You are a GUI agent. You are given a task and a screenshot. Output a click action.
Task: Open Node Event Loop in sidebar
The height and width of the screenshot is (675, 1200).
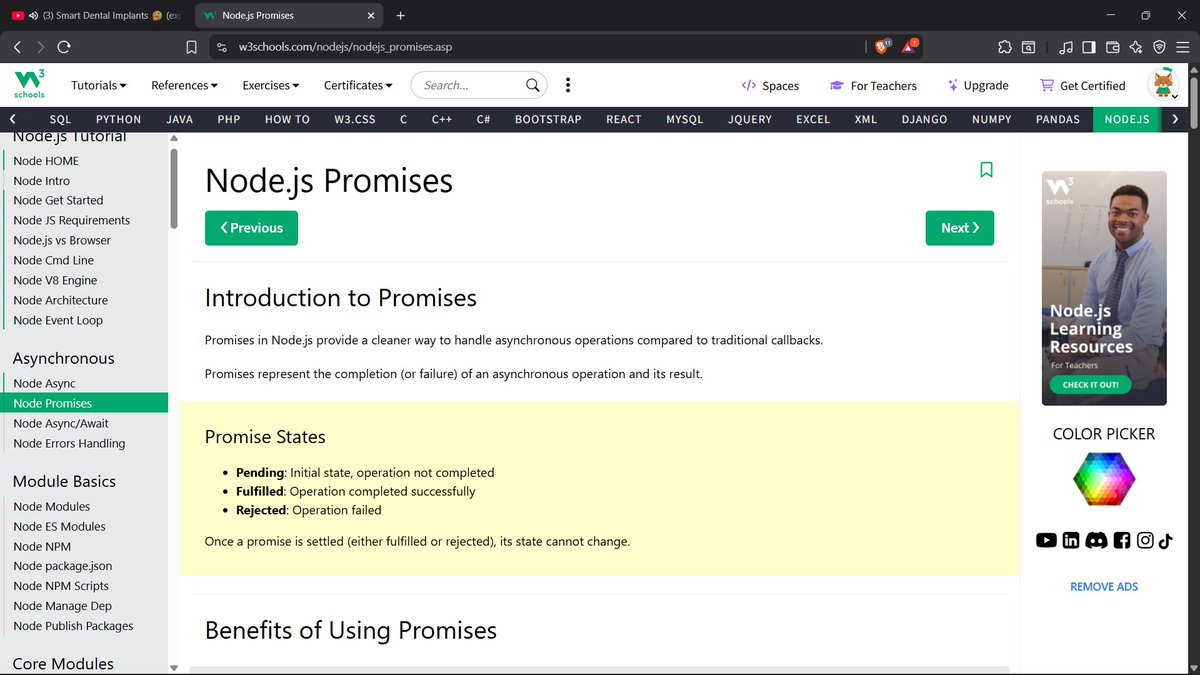point(58,320)
